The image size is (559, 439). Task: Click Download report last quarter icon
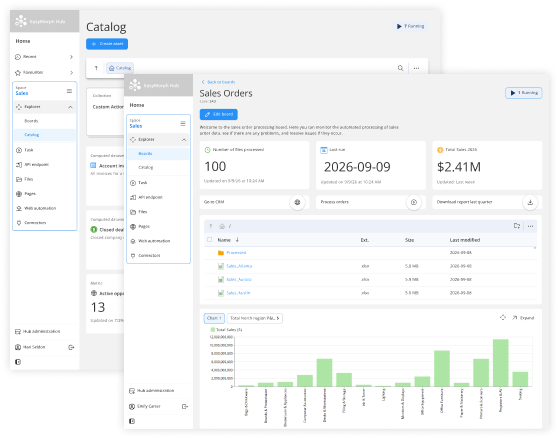click(530, 202)
